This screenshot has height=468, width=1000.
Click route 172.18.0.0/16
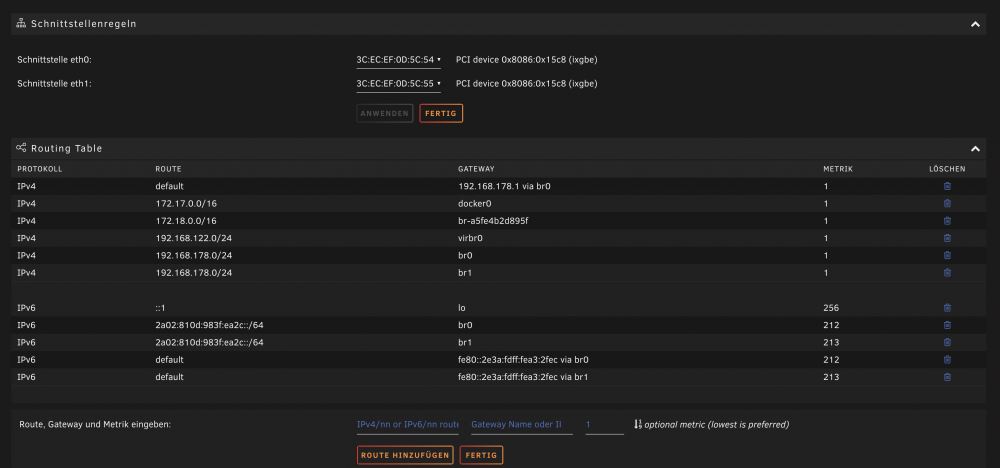(186, 221)
